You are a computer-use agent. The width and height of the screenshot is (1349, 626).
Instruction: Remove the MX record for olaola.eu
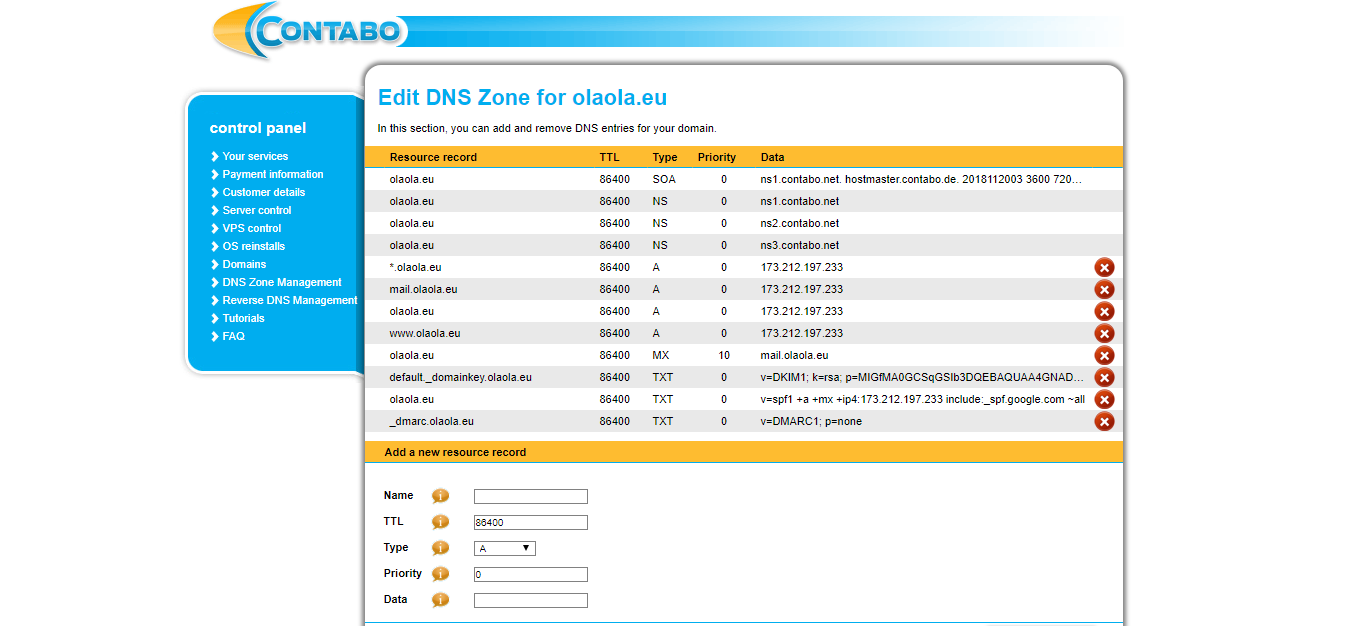[x=1104, y=355]
